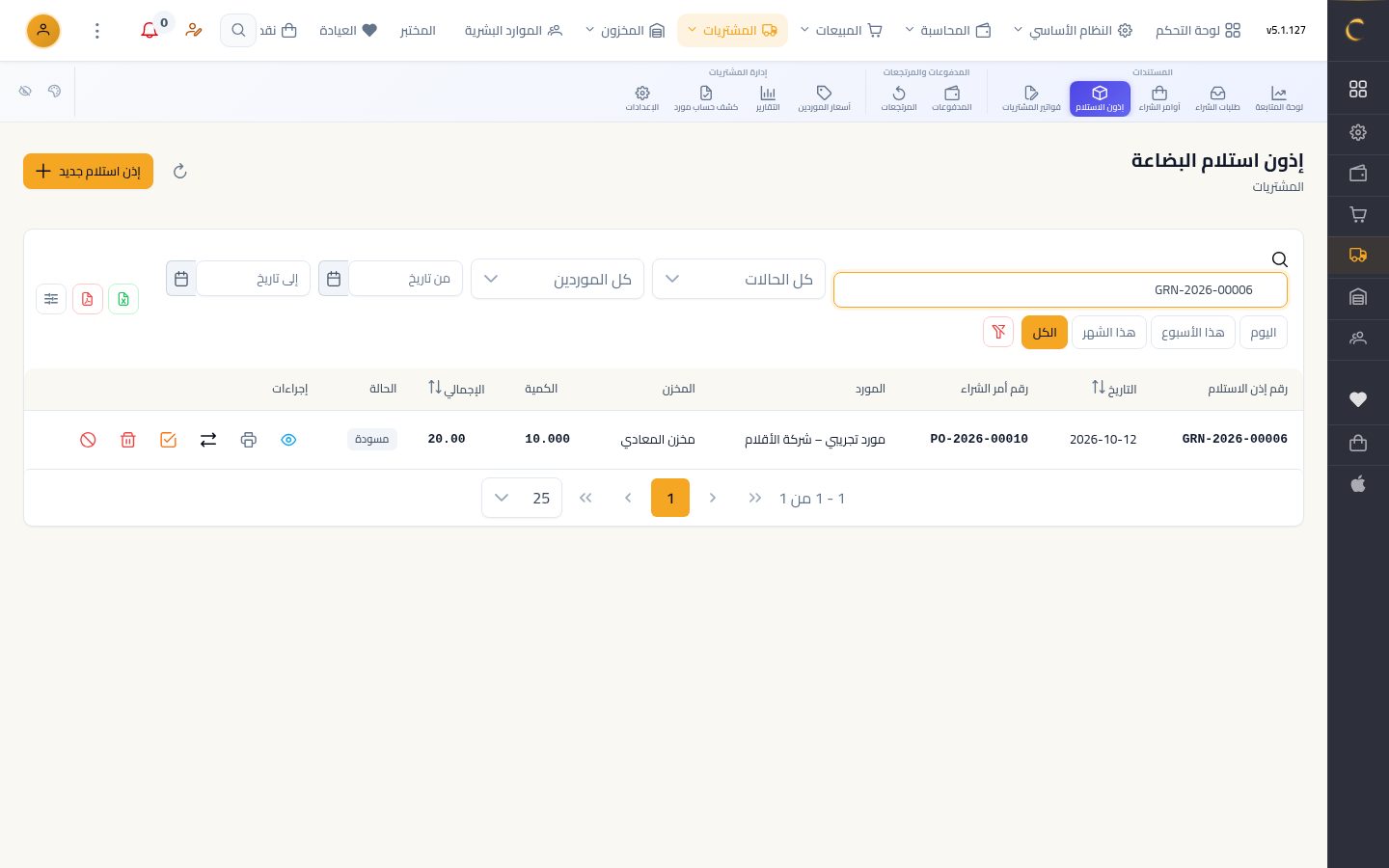Open the calendar picker for 'من تاريخ'
The height and width of the screenshot is (868, 1389).
click(x=334, y=279)
